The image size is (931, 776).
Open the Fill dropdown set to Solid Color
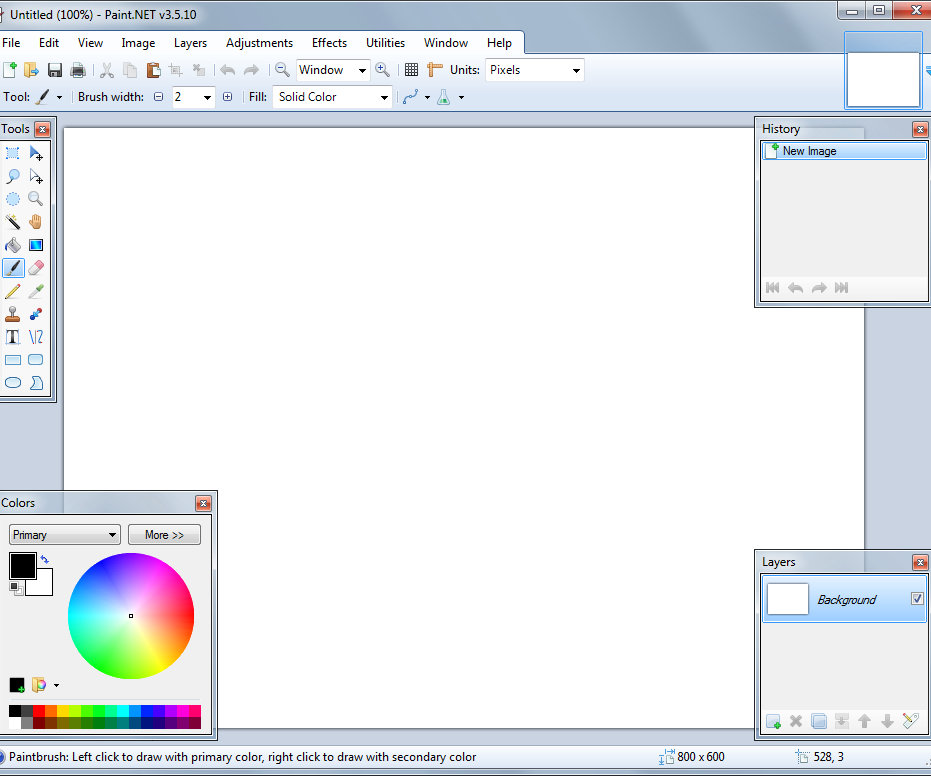click(x=331, y=96)
